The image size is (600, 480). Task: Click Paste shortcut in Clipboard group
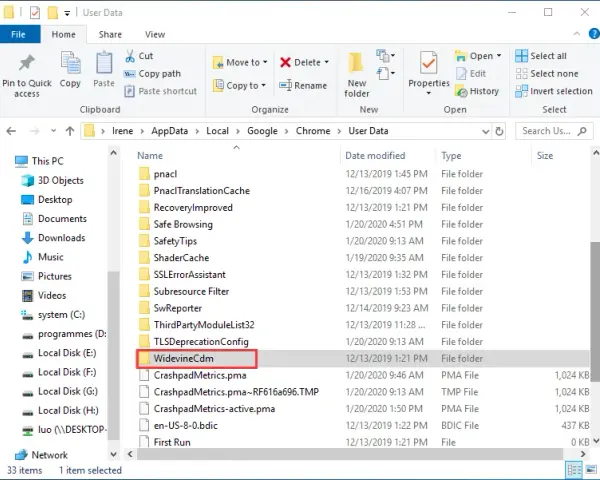coord(161,91)
